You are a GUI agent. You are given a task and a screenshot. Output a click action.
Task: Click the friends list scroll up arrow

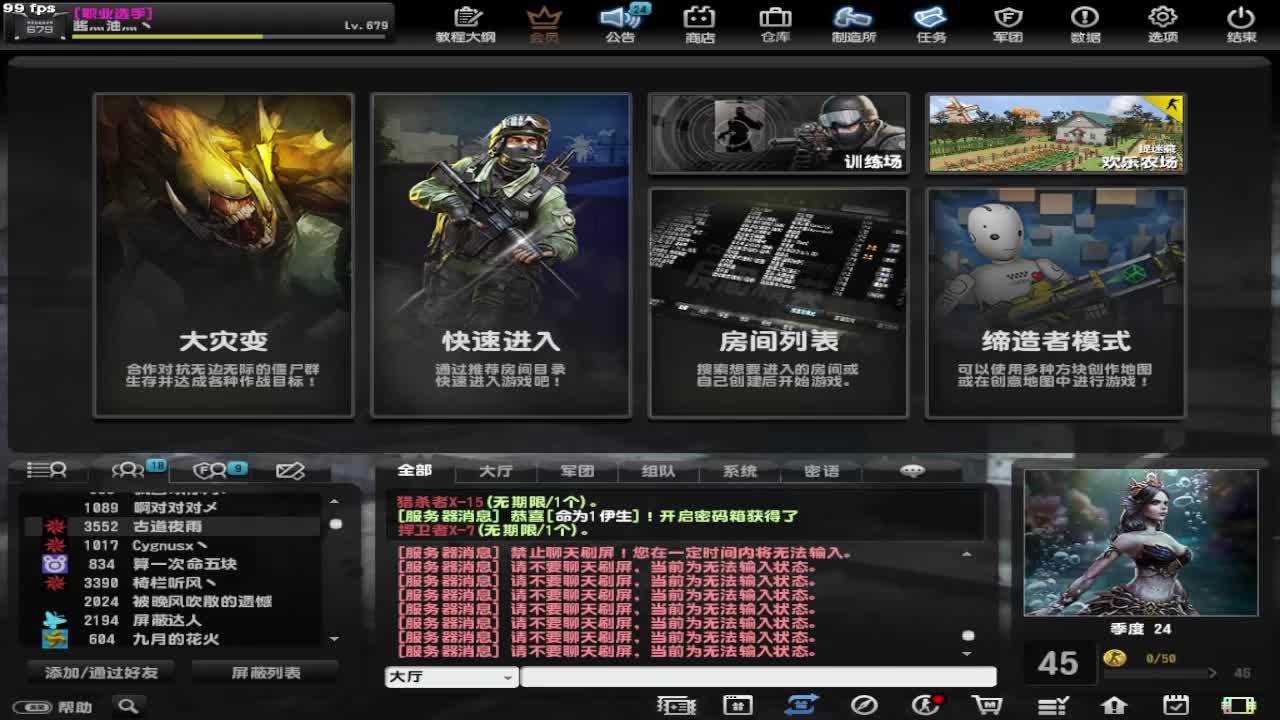334,502
